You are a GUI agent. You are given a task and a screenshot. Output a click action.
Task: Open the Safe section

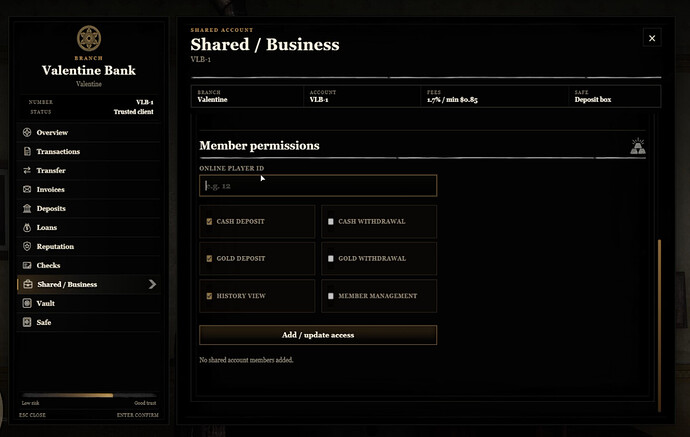(x=89, y=322)
